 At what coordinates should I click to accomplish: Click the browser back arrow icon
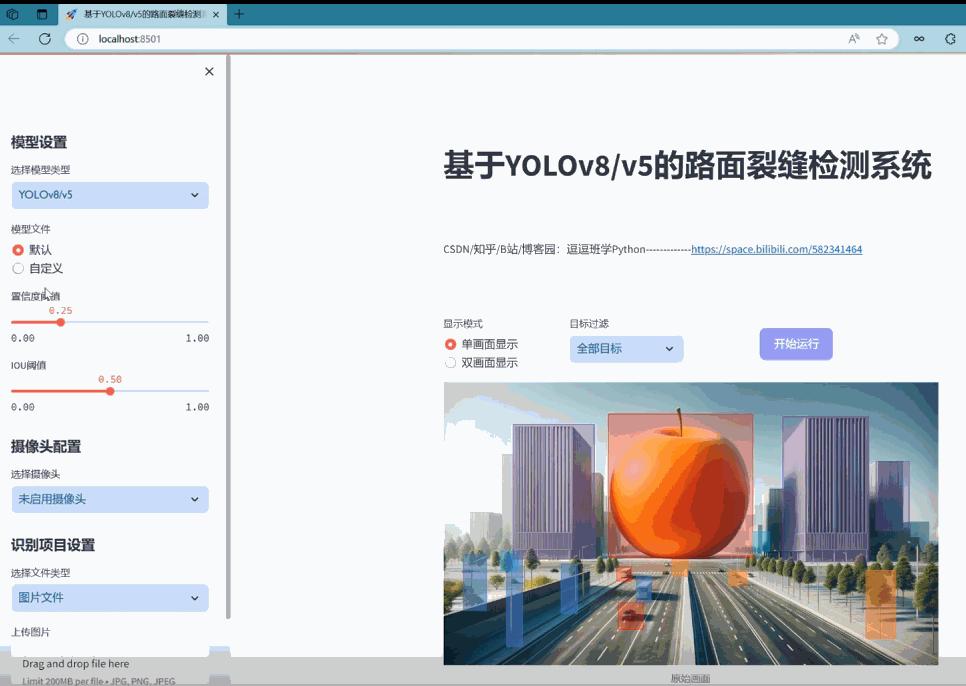[x=14, y=38]
